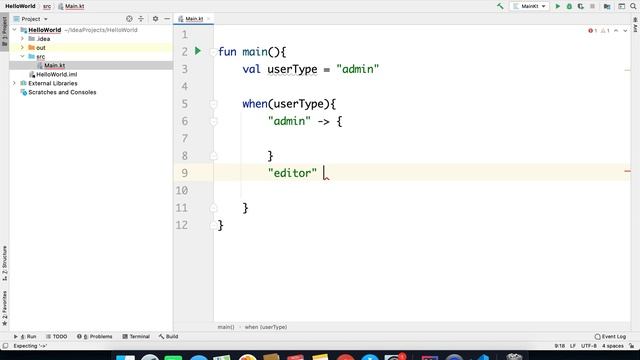Expand External Libraries node

pos(15,83)
